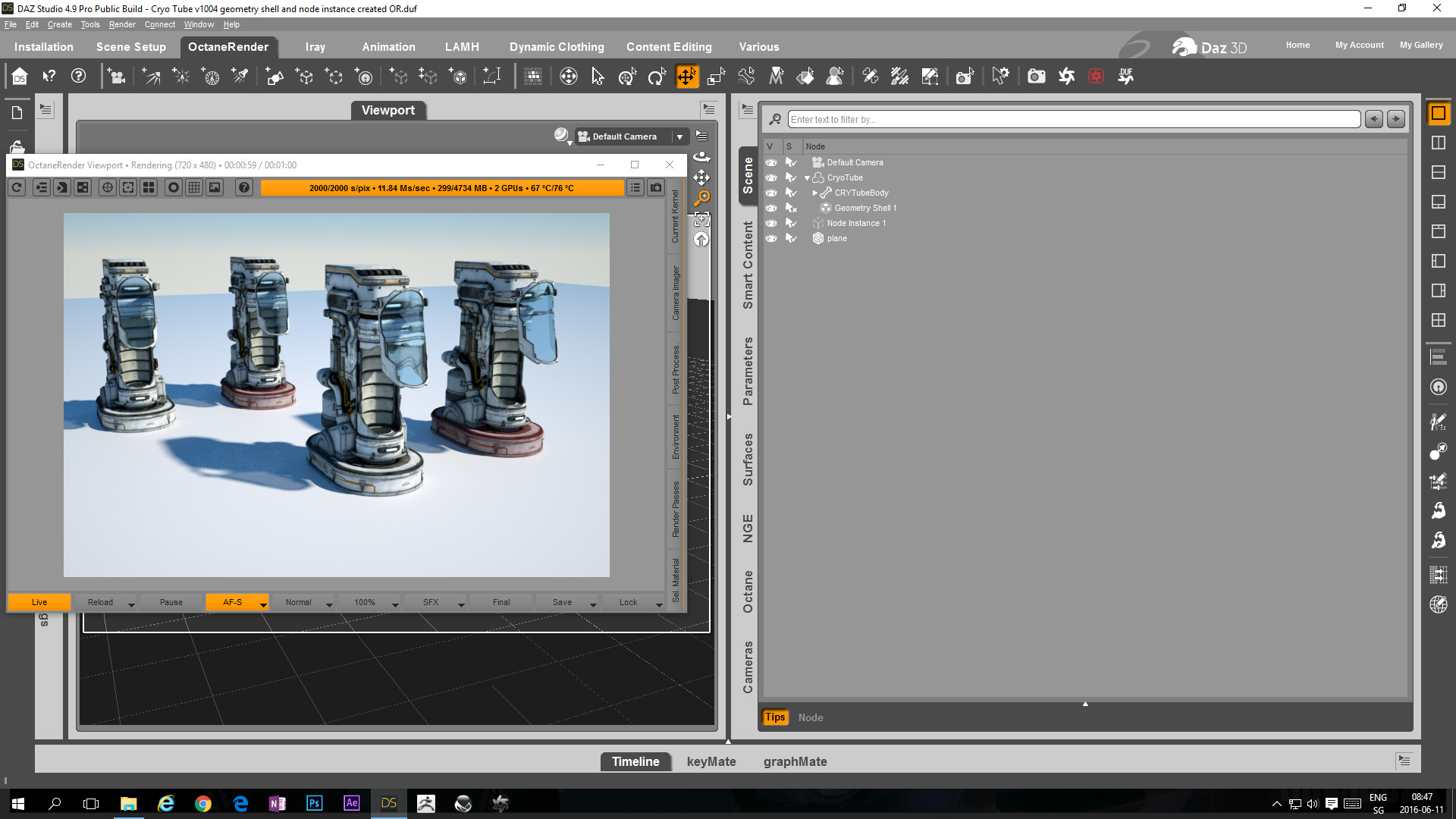Switch to the Iray tab
Image resolution: width=1456 pixels, height=819 pixels.
315,47
